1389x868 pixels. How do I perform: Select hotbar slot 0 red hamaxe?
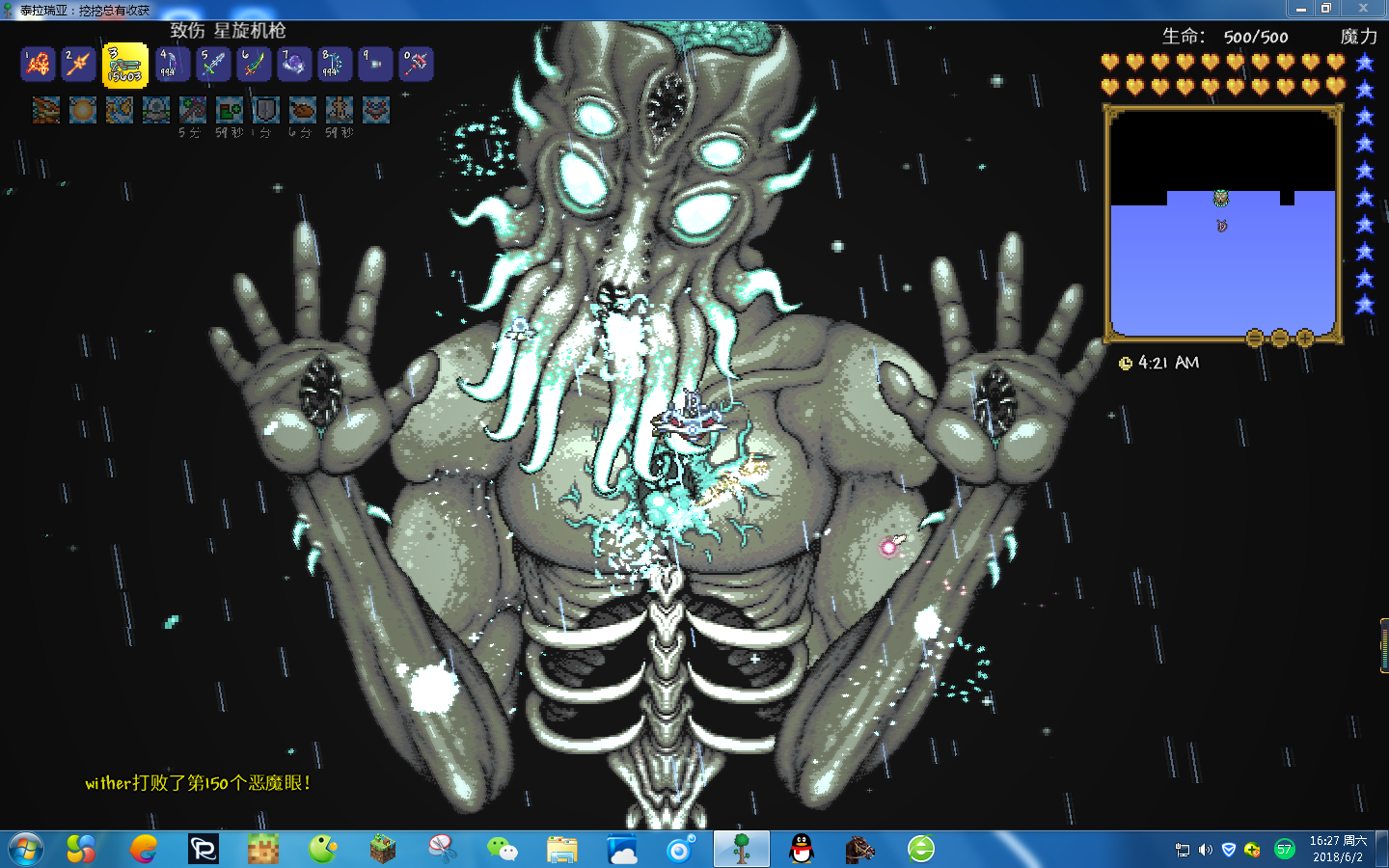(x=416, y=65)
